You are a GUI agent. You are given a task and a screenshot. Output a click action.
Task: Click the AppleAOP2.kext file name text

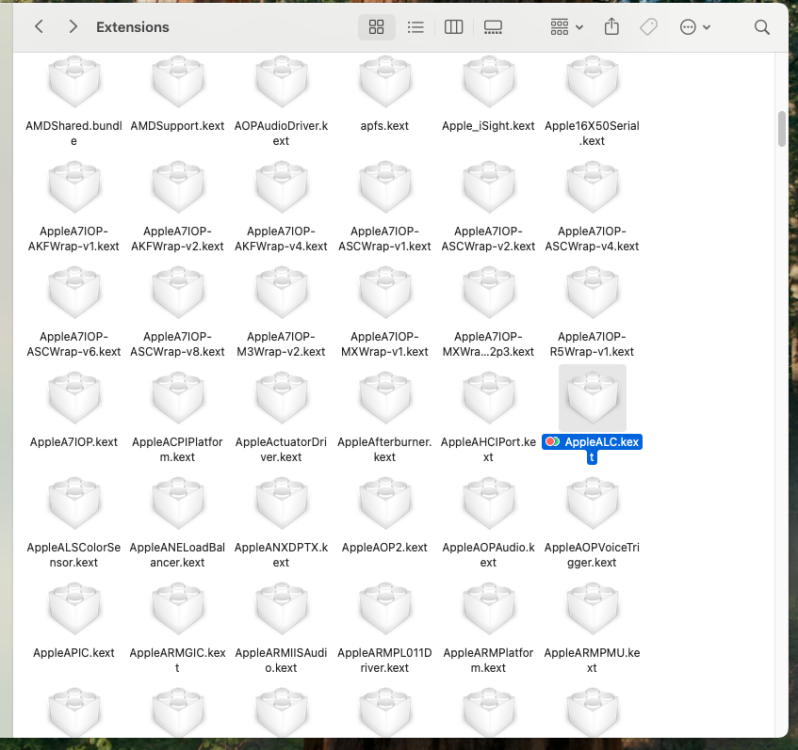(x=384, y=547)
